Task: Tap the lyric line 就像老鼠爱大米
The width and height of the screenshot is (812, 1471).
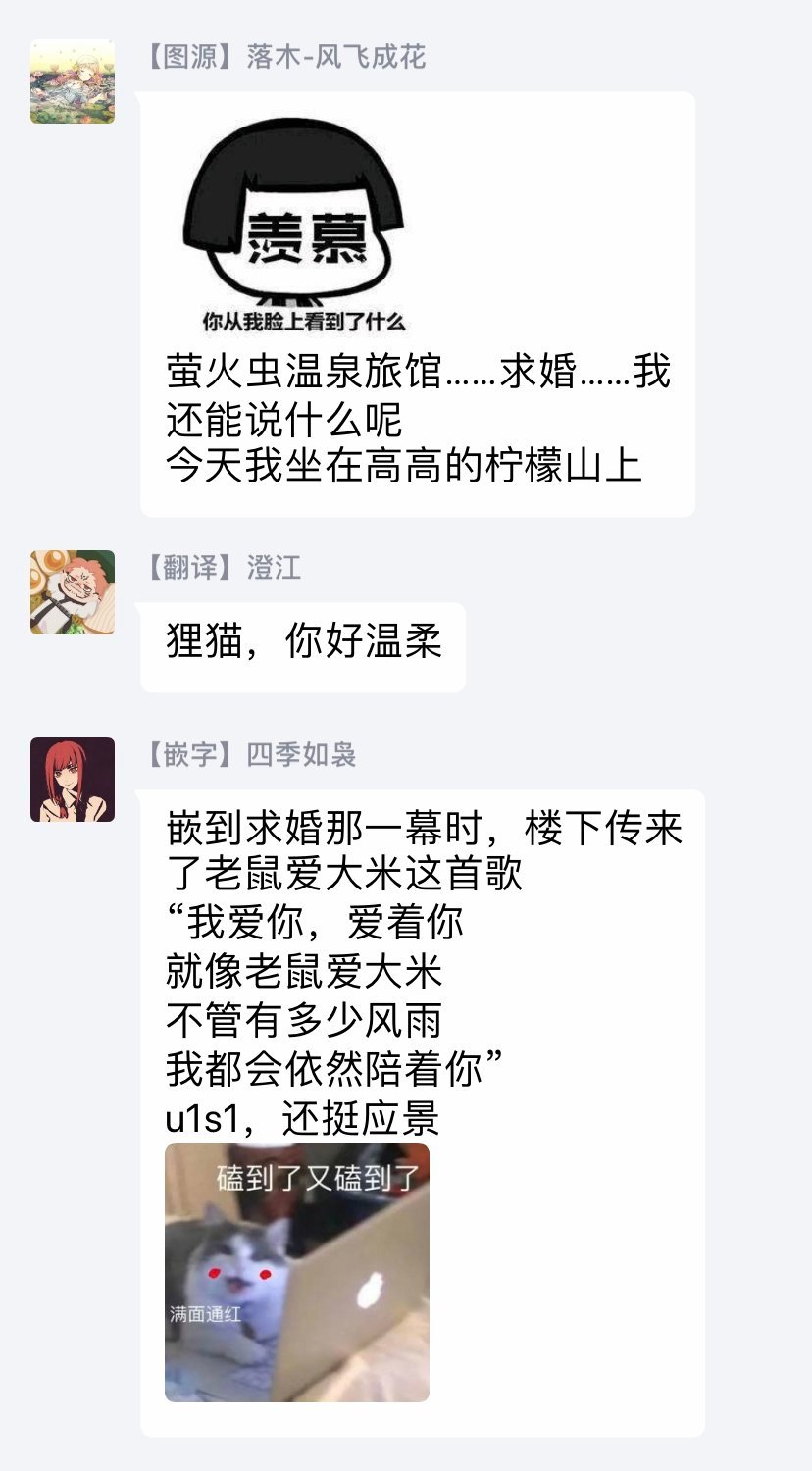Action: click(304, 971)
